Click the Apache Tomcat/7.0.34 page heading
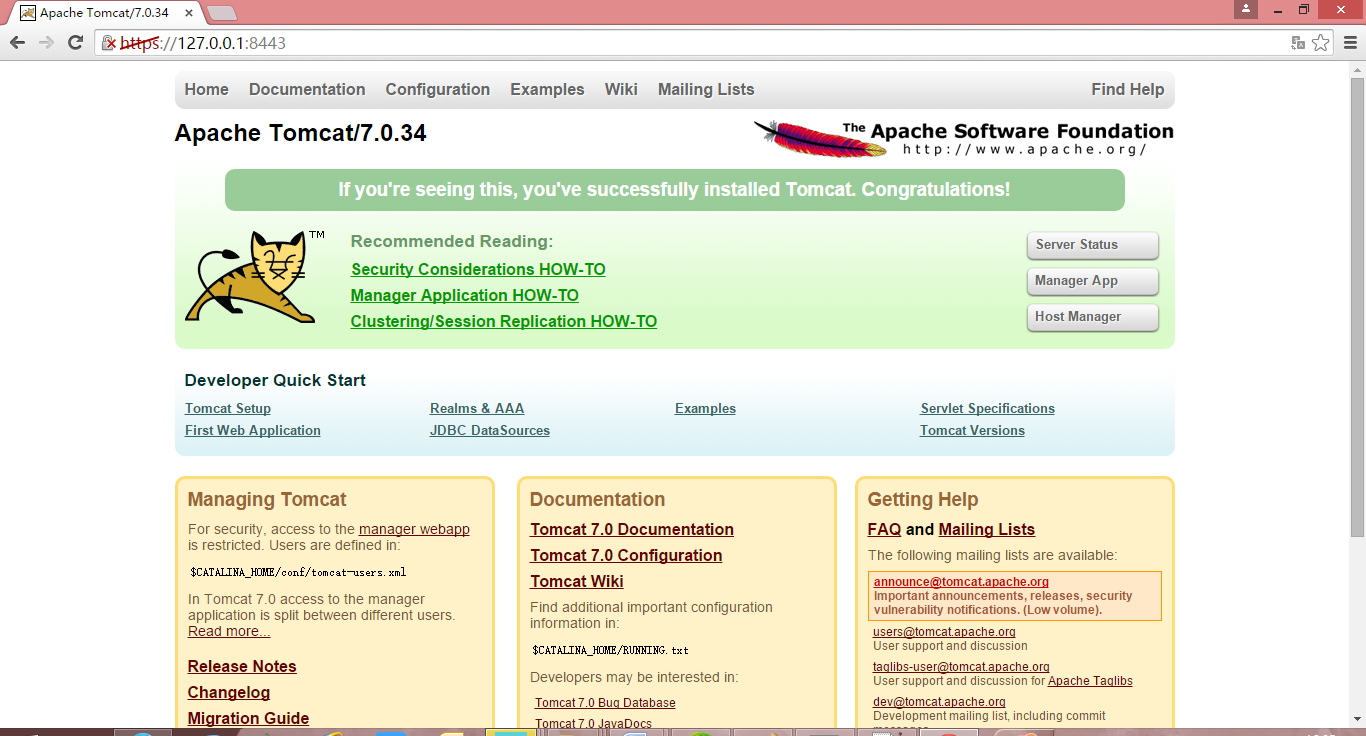Screen dimensions: 1366x736 point(300,133)
